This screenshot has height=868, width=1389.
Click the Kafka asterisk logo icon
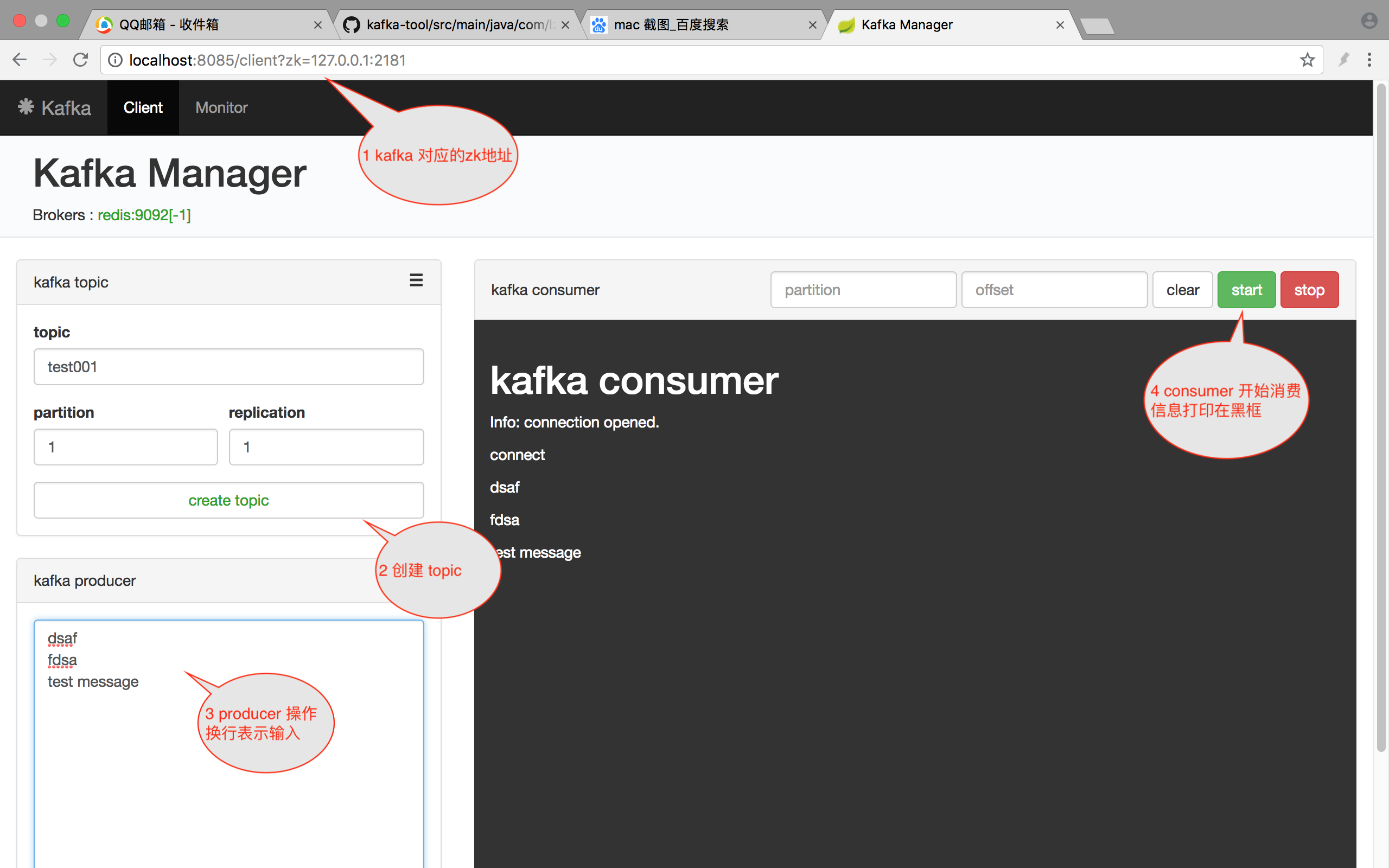[x=26, y=107]
